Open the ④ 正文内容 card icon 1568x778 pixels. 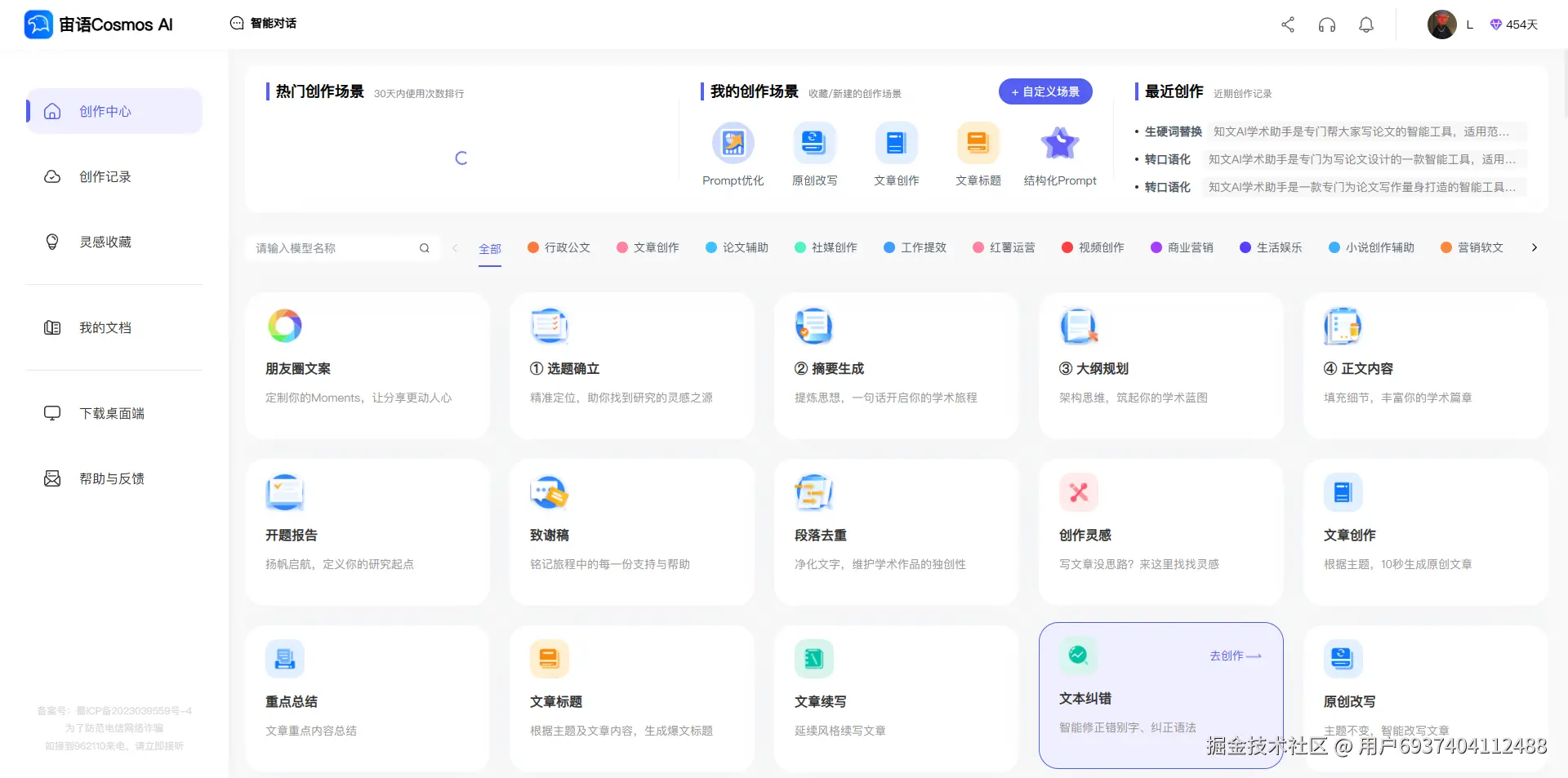(x=1343, y=326)
